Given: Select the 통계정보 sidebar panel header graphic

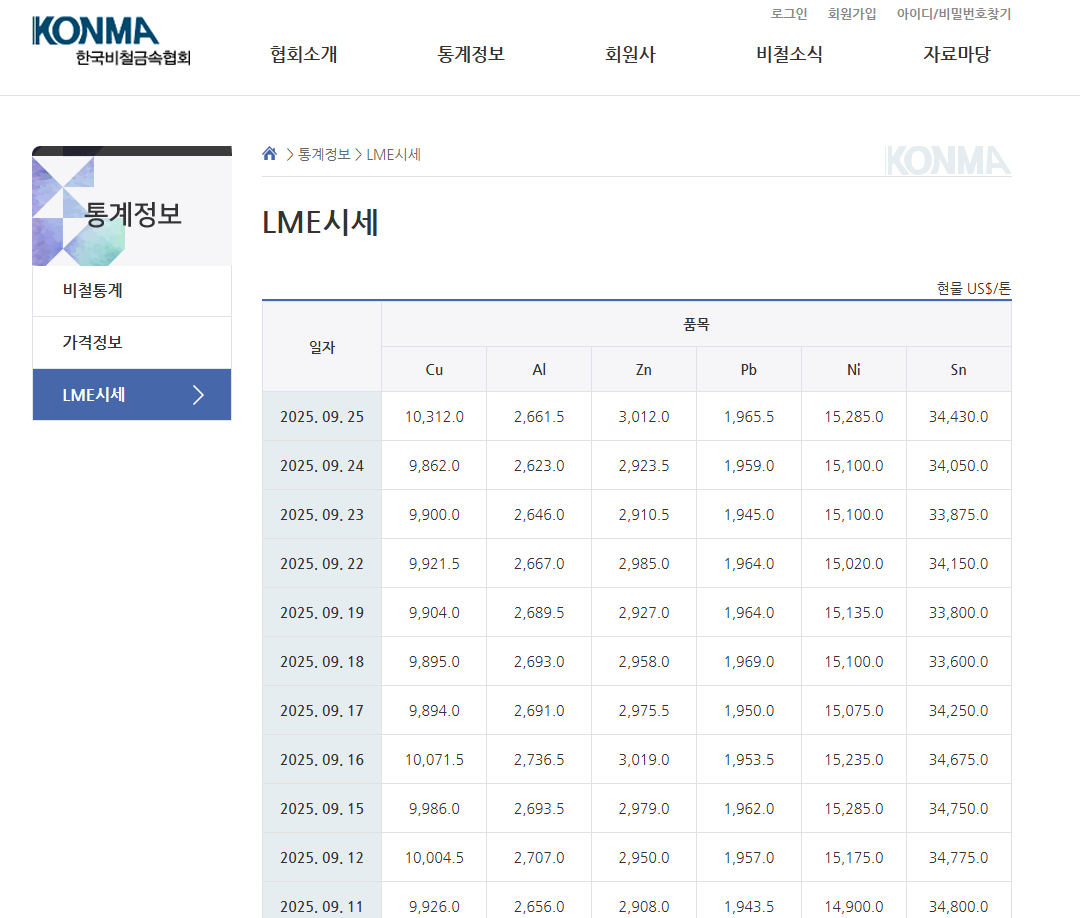Looking at the screenshot, I should click(132, 205).
